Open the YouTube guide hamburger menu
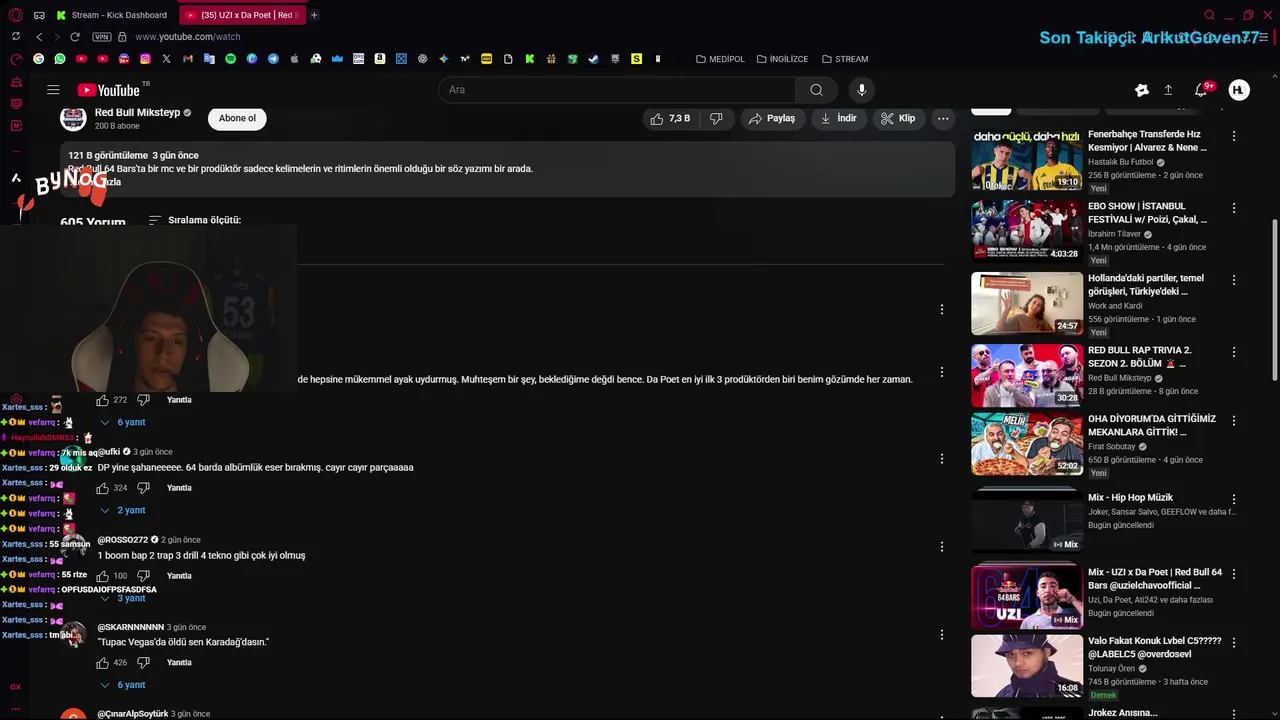1280x720 pixels. (x=53, y=90)
